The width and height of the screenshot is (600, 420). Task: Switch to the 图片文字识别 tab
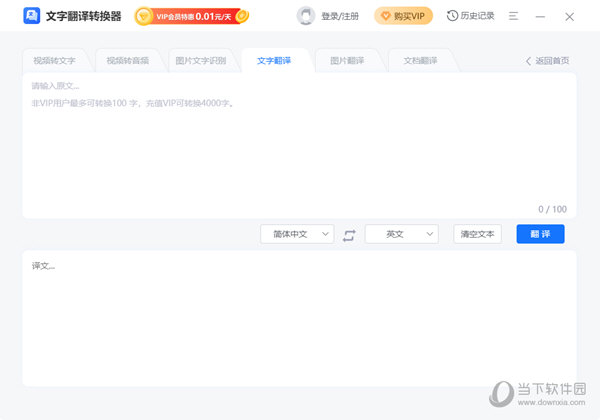[x=201, y=60]
